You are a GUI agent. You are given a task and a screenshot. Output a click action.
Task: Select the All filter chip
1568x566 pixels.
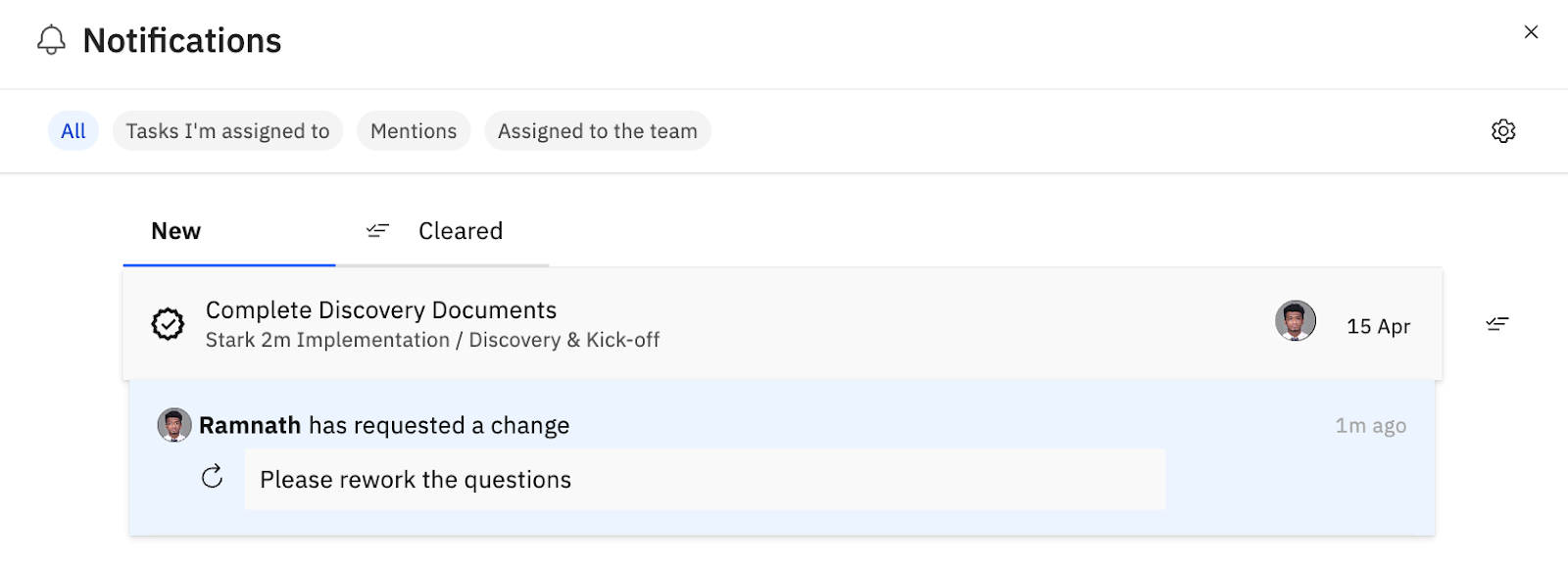pos(73,131)
